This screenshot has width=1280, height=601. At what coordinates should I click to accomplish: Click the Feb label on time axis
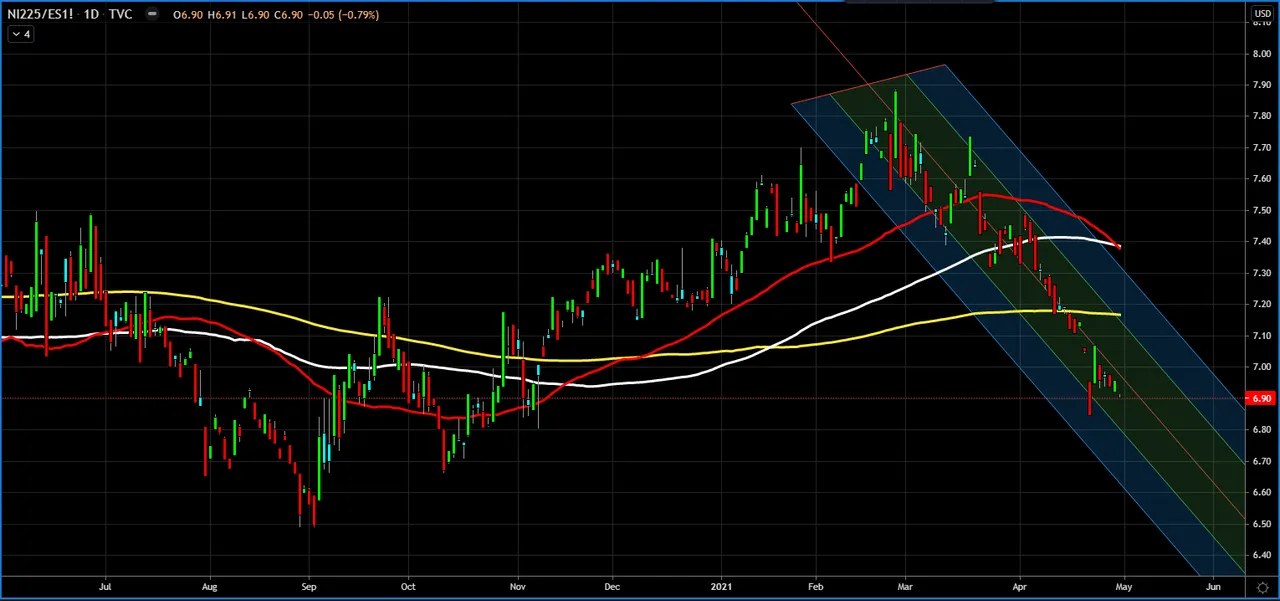pos(815,588)
